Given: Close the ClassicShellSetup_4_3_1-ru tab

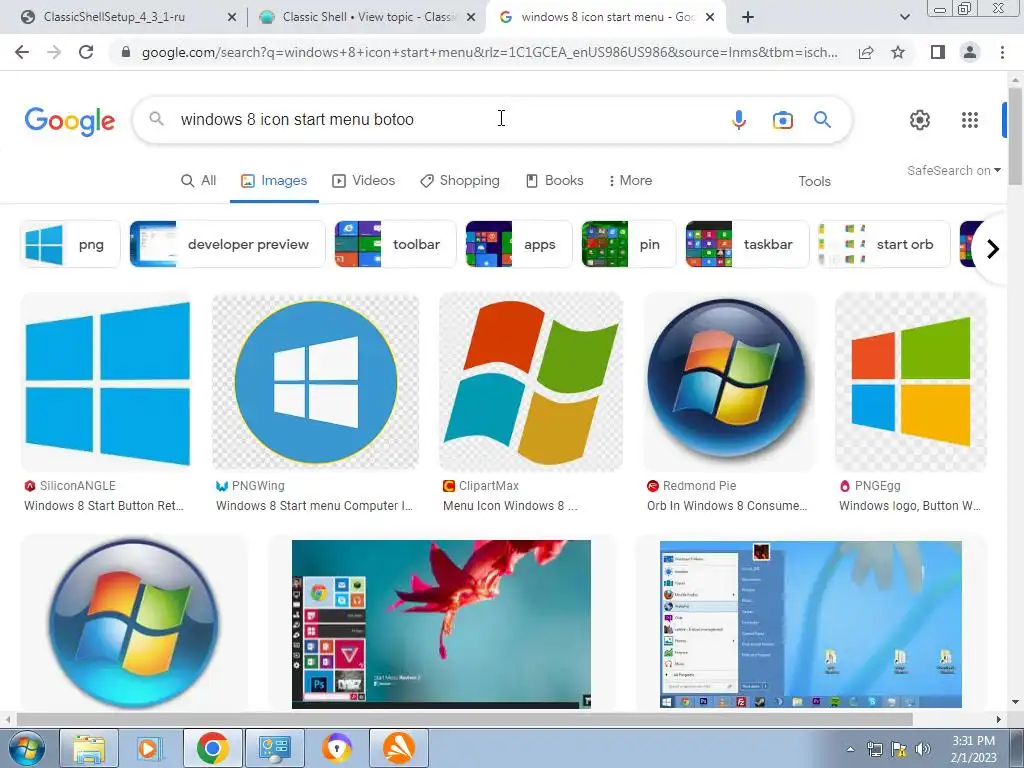Looking at the screenshot, I should (x=231, y=17).
